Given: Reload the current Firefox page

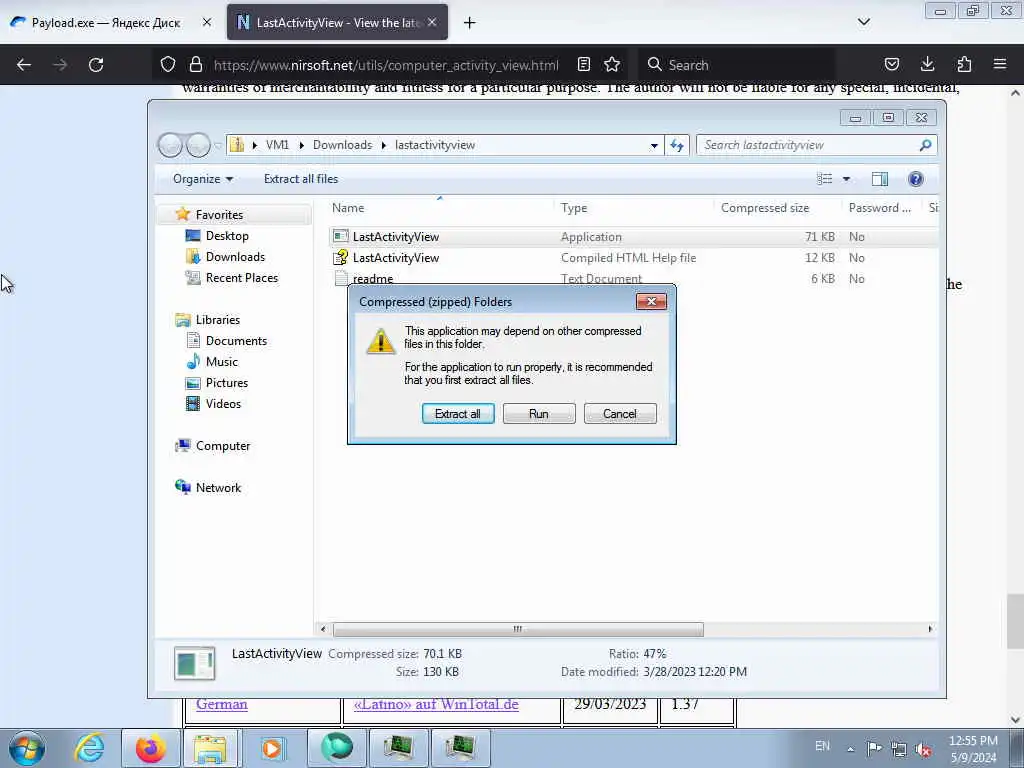Looking at the screenshot, I should coord(96,65).
